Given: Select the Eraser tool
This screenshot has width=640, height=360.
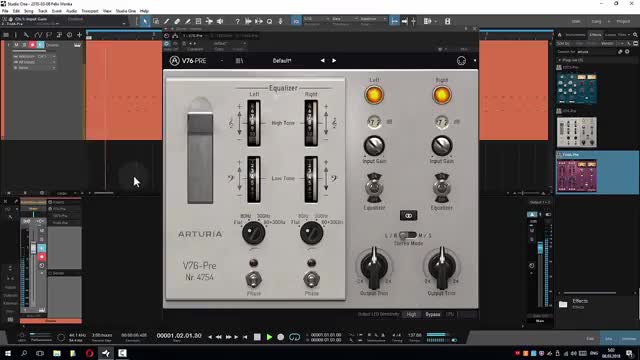Looking at the screenshot, I should pyautogui.click(x=177, y=21).
